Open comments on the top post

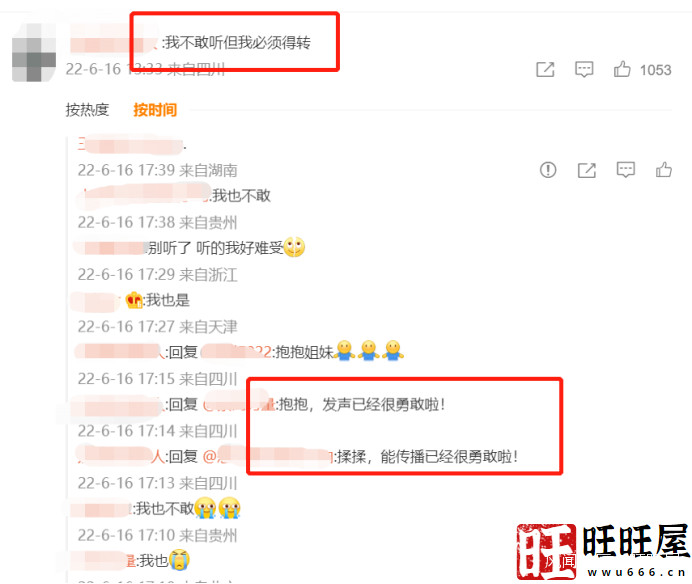[x=584, y=70]
